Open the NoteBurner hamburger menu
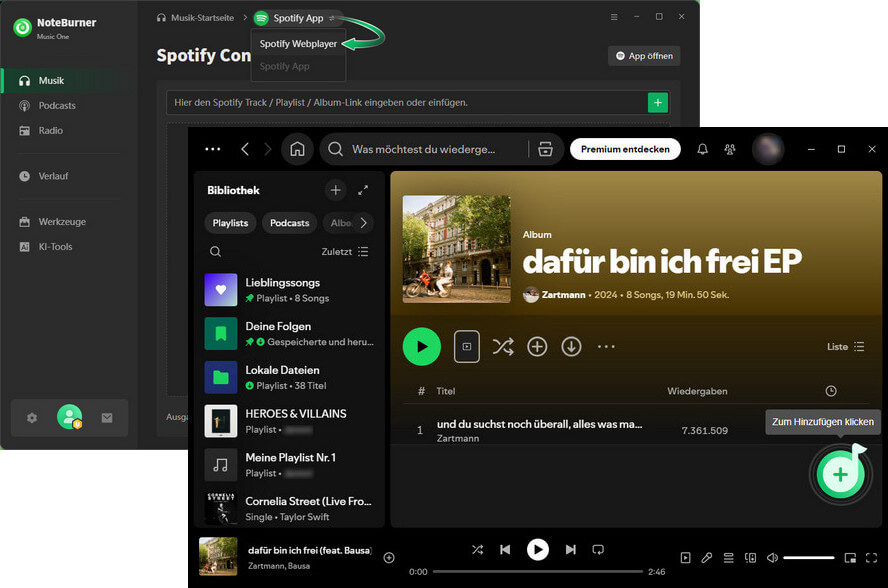Image resolution: width=888 pixels, height=588 pixels. [x=614, y=17]
